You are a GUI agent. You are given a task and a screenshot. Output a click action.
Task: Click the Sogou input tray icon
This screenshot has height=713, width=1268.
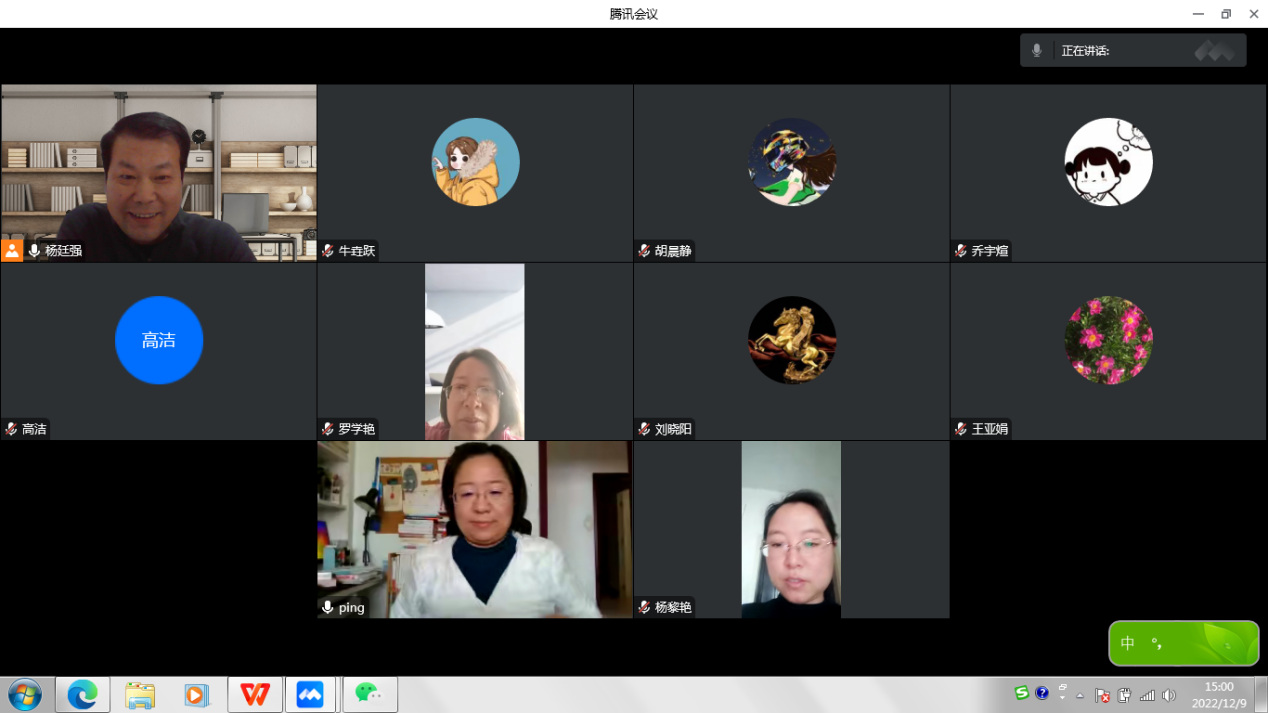pos(1021,694)
